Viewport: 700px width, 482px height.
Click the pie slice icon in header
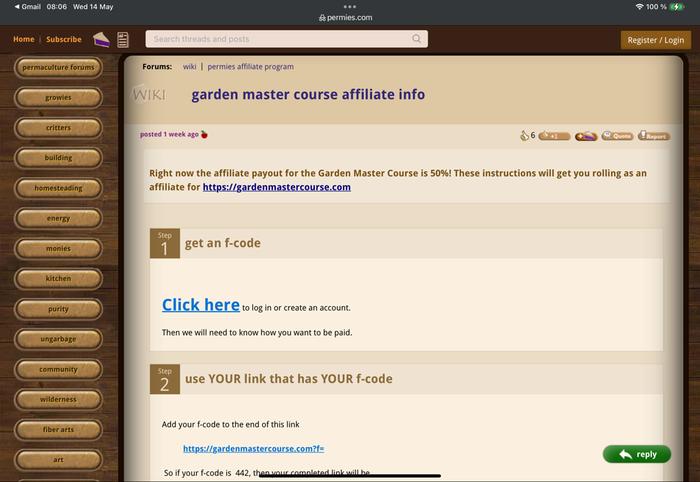point(101,39)
